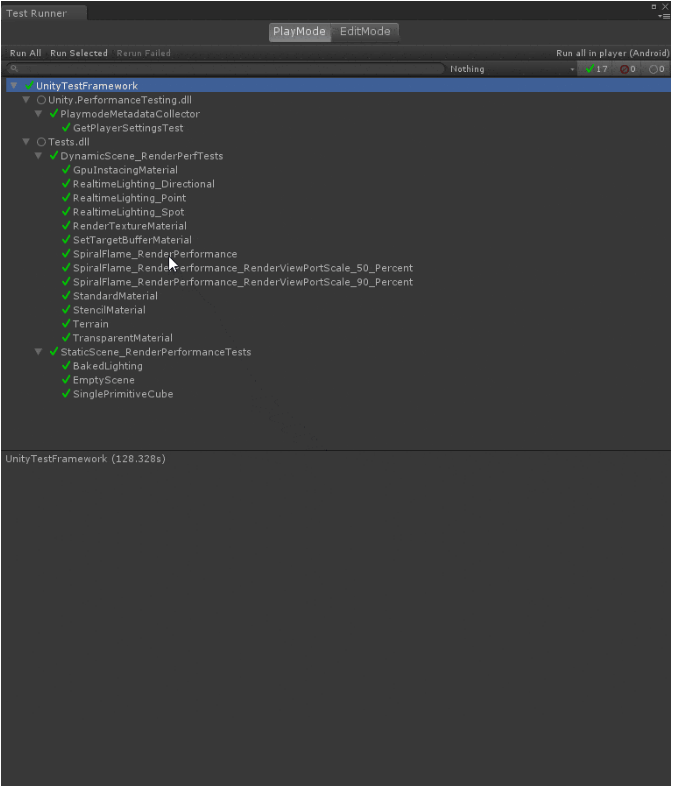Click the magnifier icon in the search field

coord(14,69)
